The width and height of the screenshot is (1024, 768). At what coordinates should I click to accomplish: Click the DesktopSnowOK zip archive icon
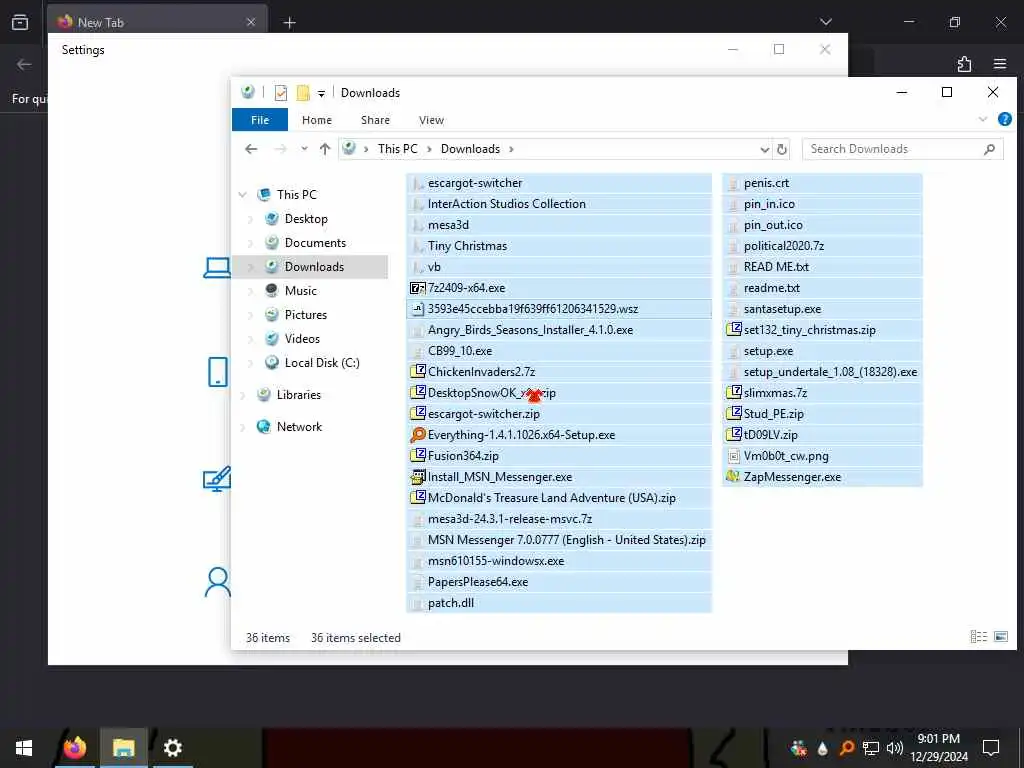(x=417, y=392)
